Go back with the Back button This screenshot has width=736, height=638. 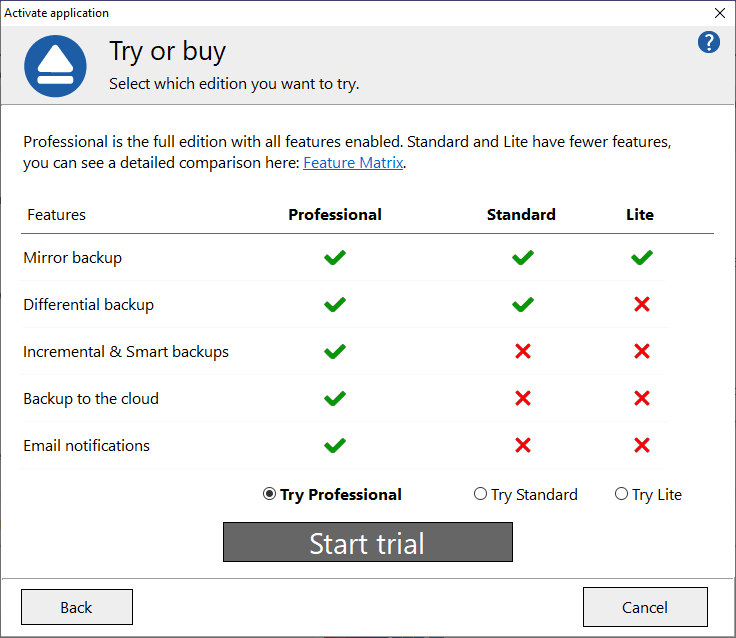(x=77, y=607)
